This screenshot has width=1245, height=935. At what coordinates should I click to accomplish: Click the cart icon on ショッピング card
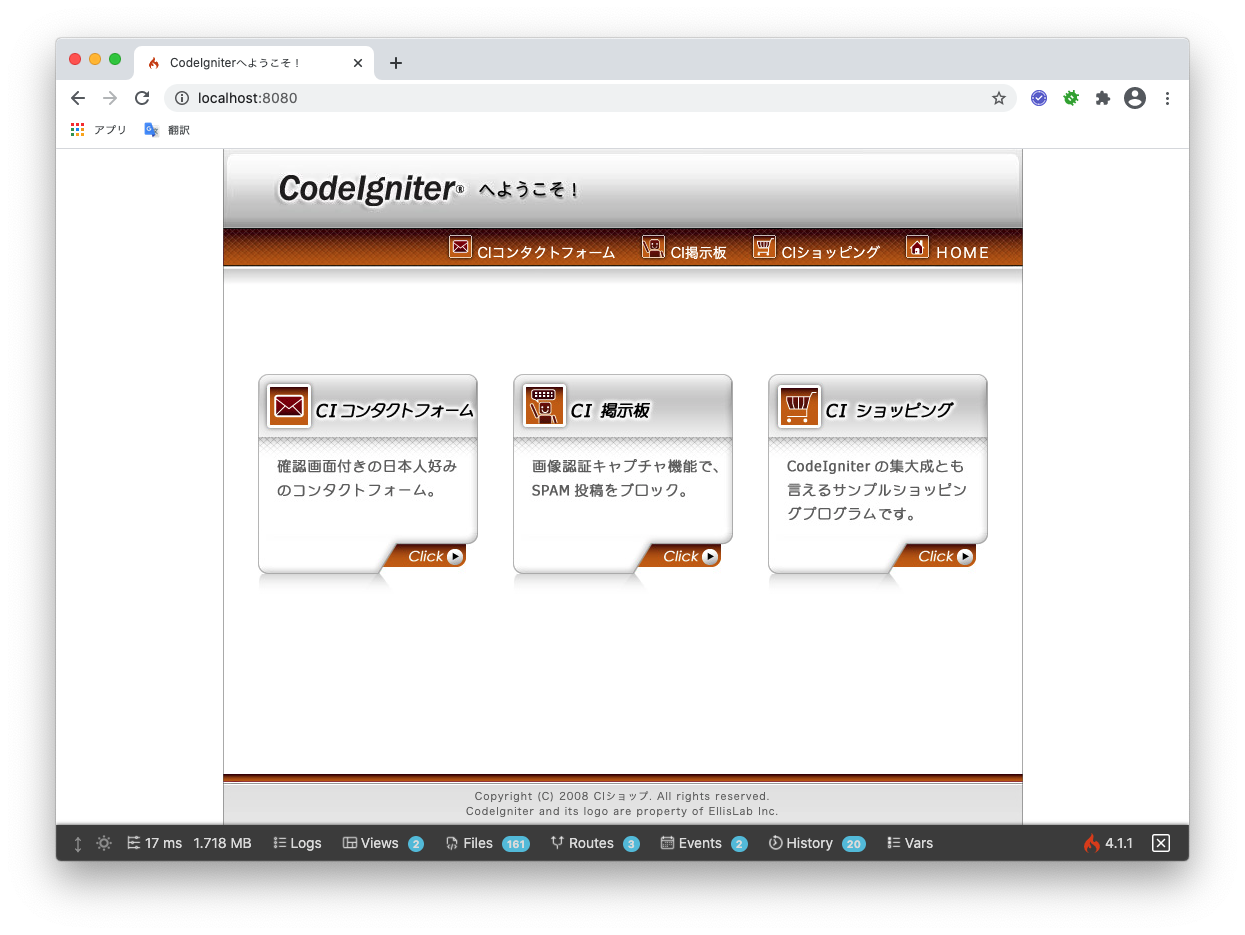tap(799, 406)
